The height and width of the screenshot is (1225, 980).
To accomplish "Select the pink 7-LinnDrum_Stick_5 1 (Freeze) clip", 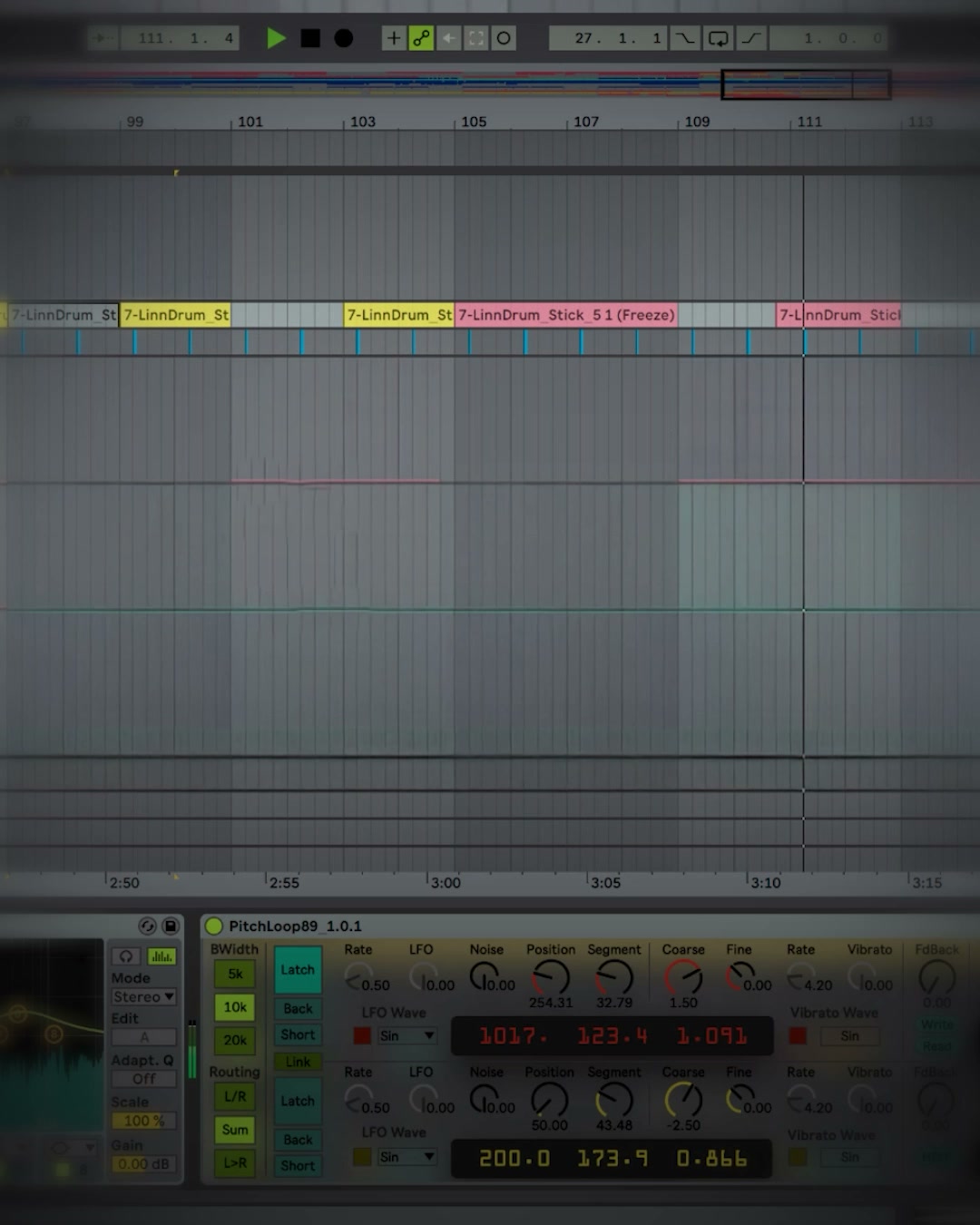I will tap(566, 315).
